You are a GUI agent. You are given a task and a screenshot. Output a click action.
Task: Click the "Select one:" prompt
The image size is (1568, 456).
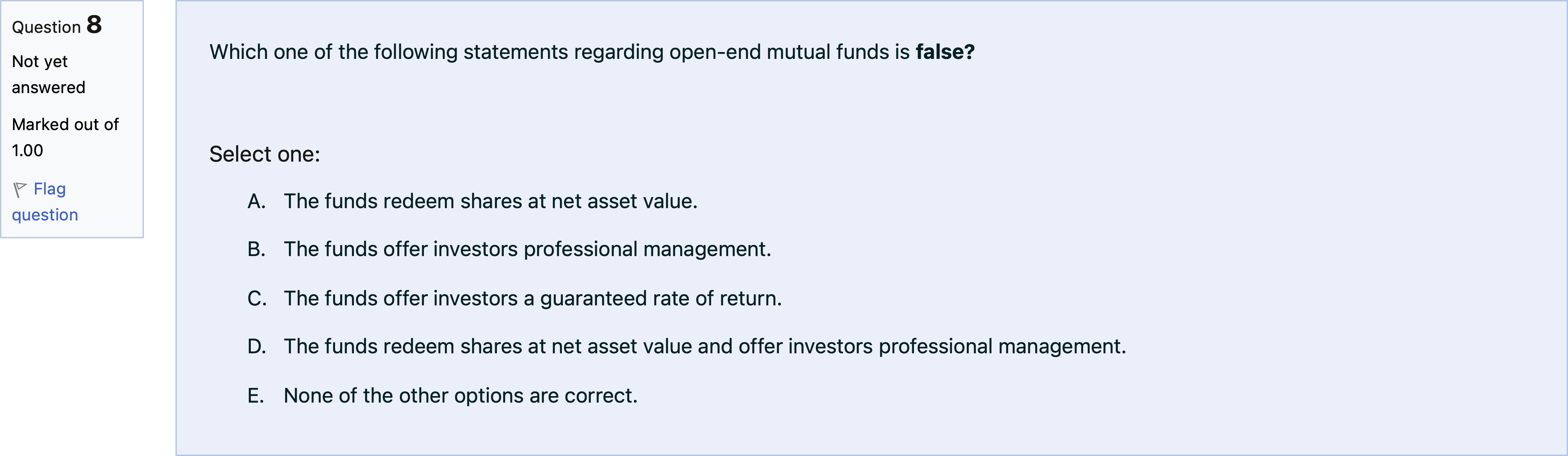(x=264, y=154)
